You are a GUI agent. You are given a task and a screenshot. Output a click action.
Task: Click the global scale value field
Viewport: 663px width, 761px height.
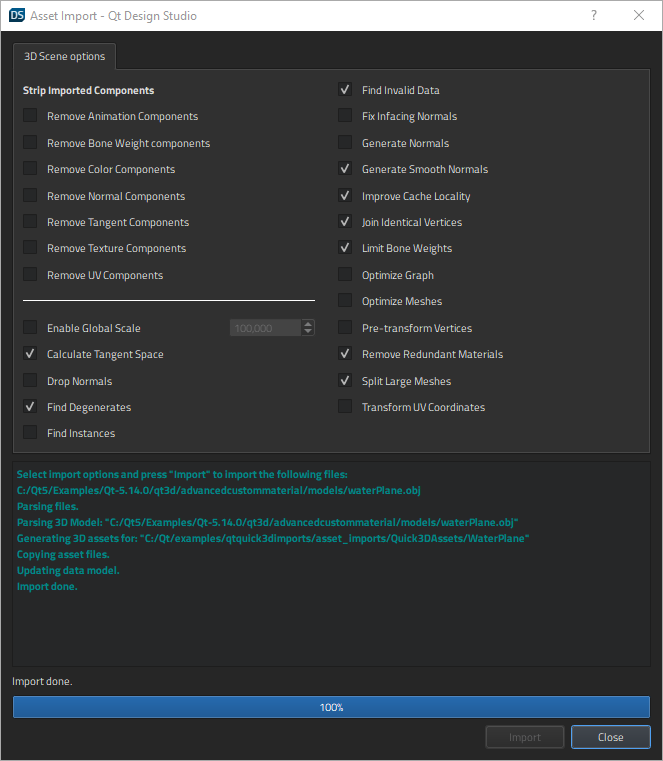(x=264, y=328)
